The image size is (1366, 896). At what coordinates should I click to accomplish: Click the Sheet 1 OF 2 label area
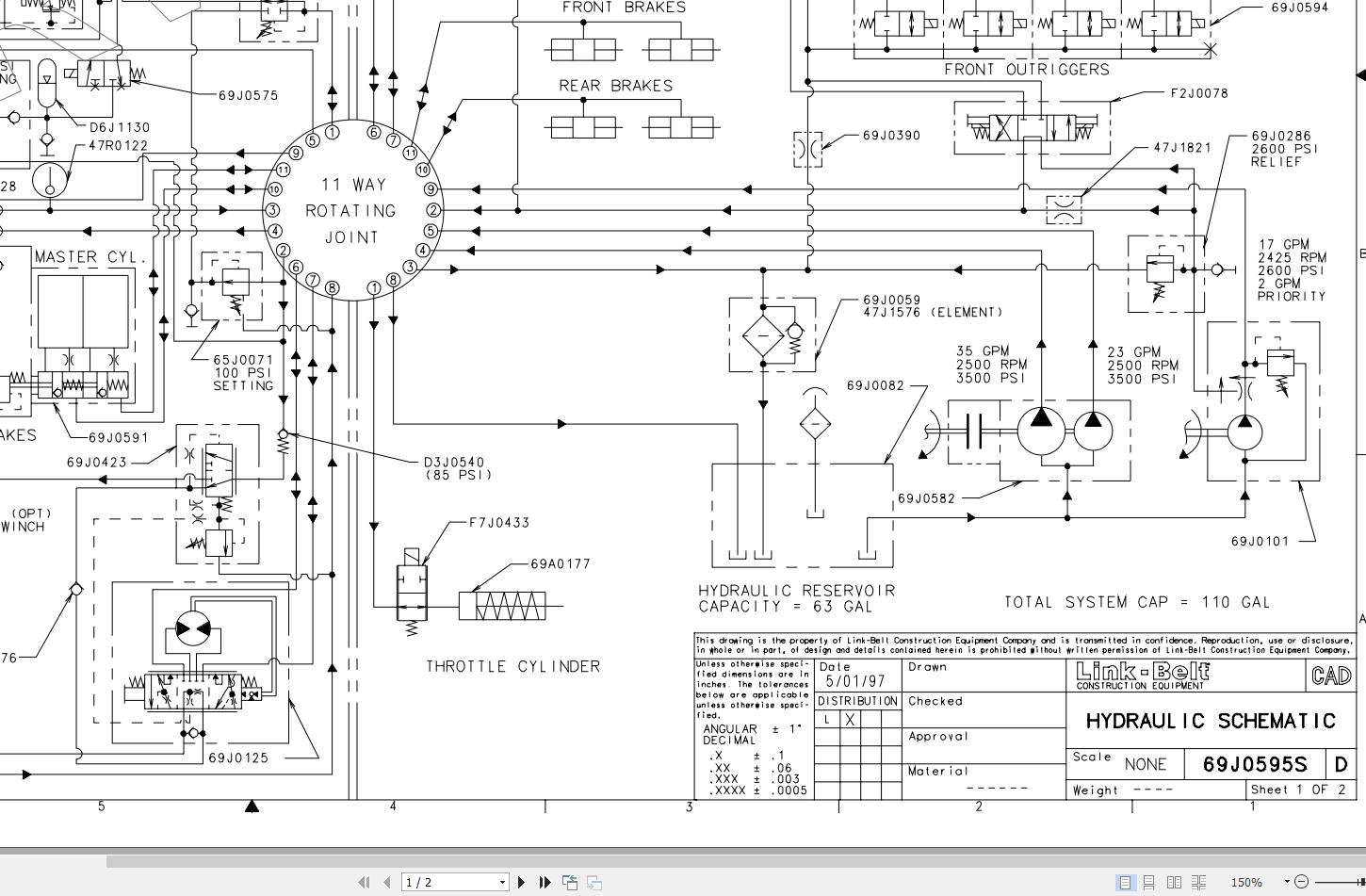(x=1297, y=790)
